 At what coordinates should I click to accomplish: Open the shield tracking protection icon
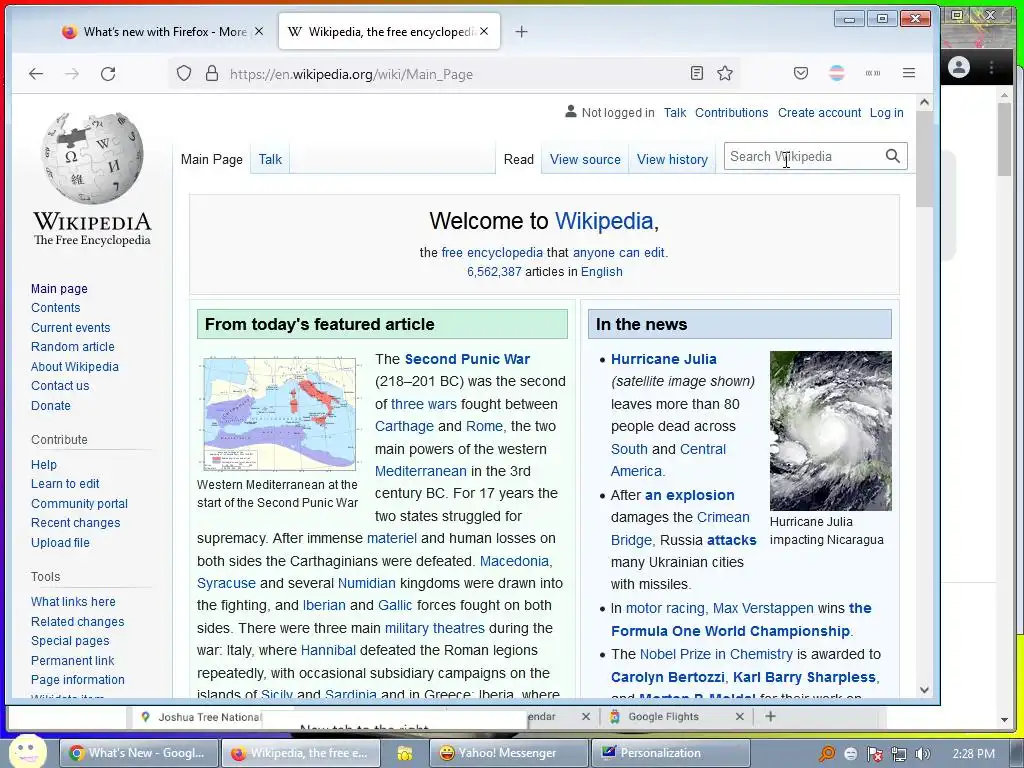[x=184, y=73]
